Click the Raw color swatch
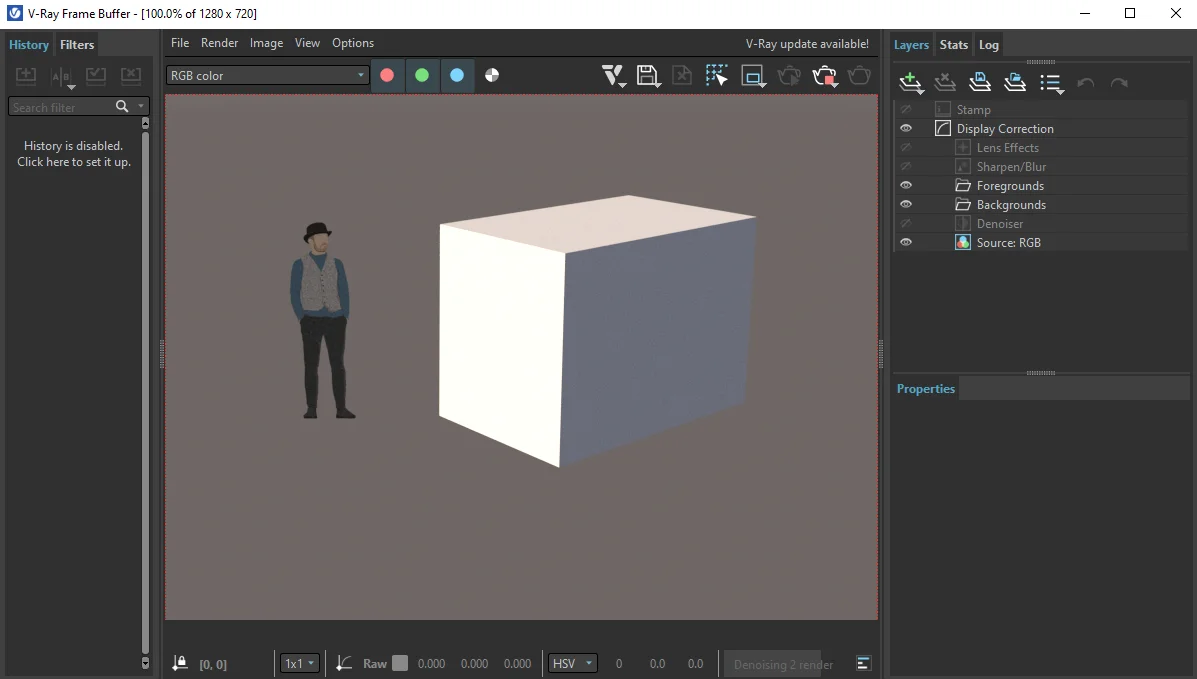The height and width of the screenshot is (679, 1197). pyautogui.click(x=400, y=663)
